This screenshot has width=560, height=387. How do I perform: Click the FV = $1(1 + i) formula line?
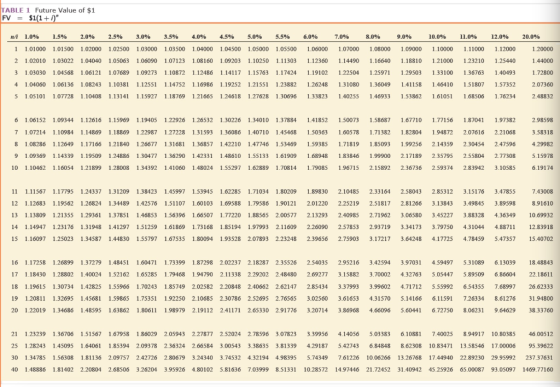[29, 18]
